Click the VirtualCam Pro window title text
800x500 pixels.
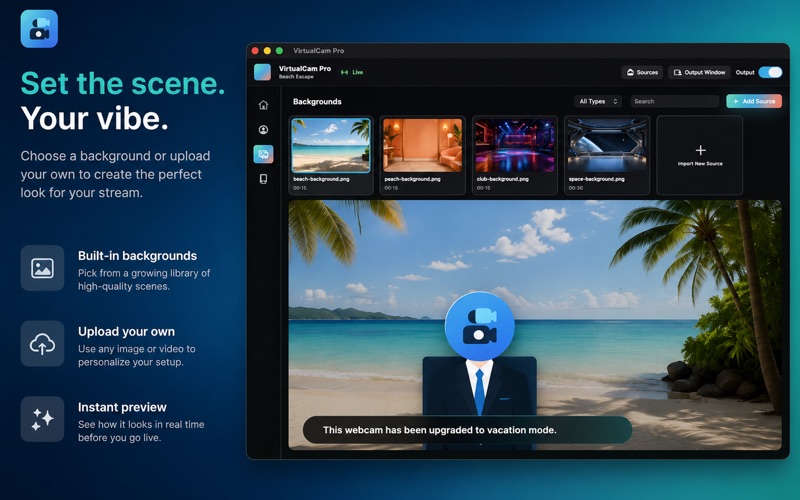[318, 51]
